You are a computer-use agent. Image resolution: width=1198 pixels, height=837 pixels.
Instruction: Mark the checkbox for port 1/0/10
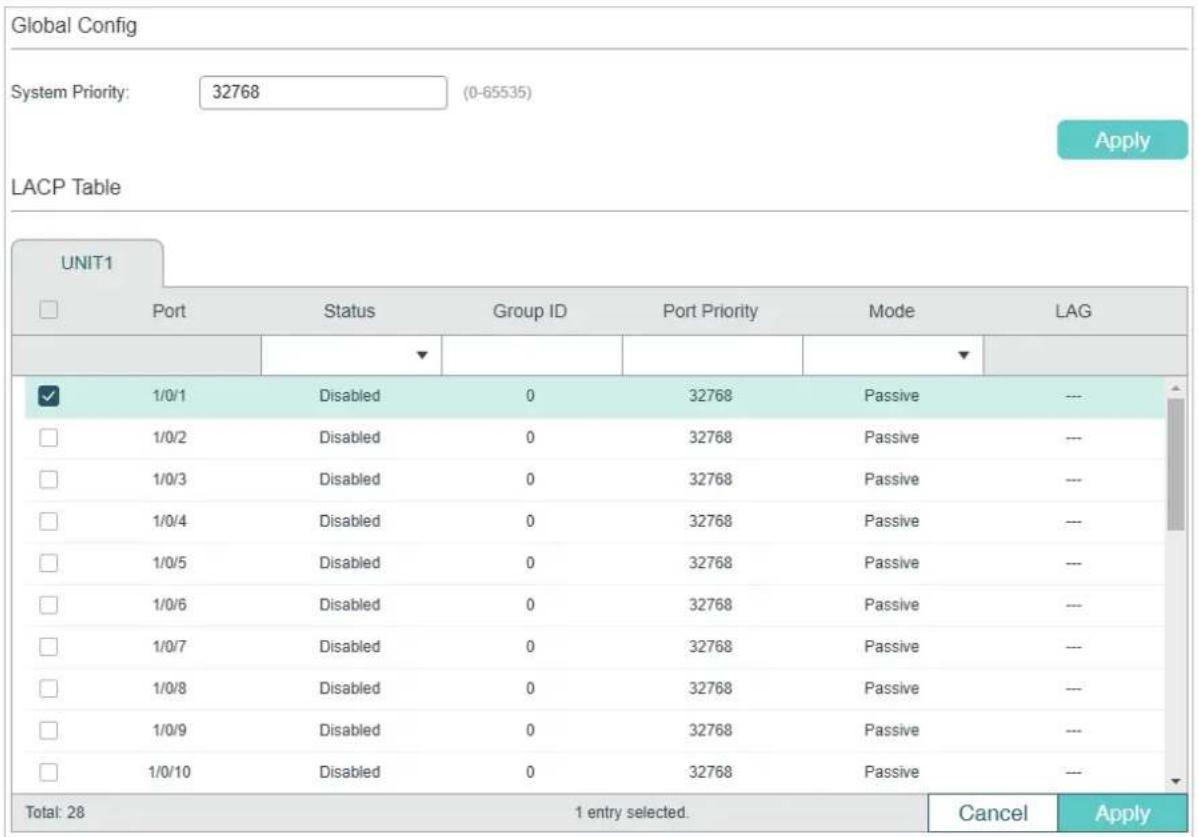(x=48, y=772)
